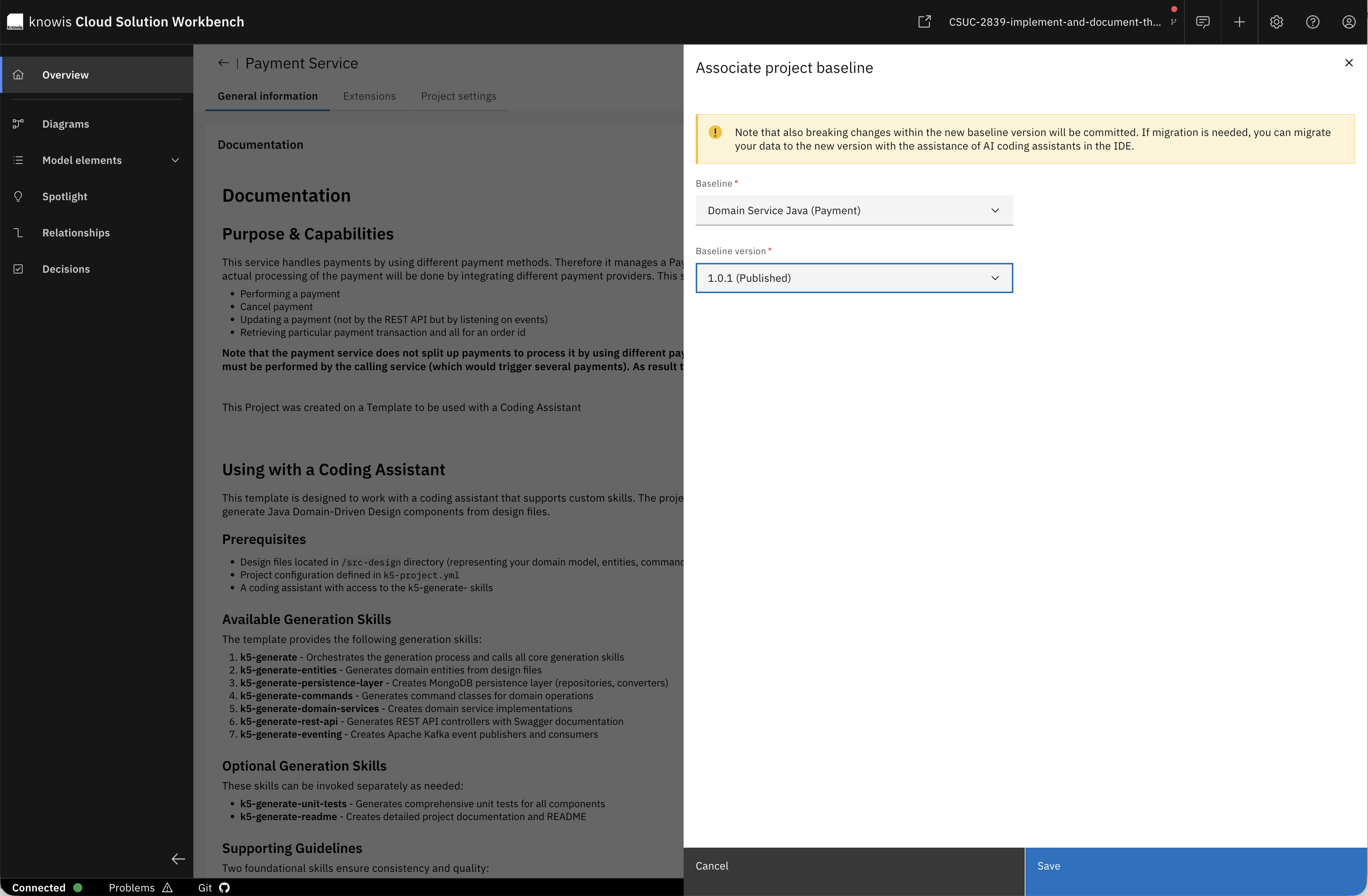This screenshot has width=1368, height=896.
Task: Click the plus create icon
Action: 1239,22
